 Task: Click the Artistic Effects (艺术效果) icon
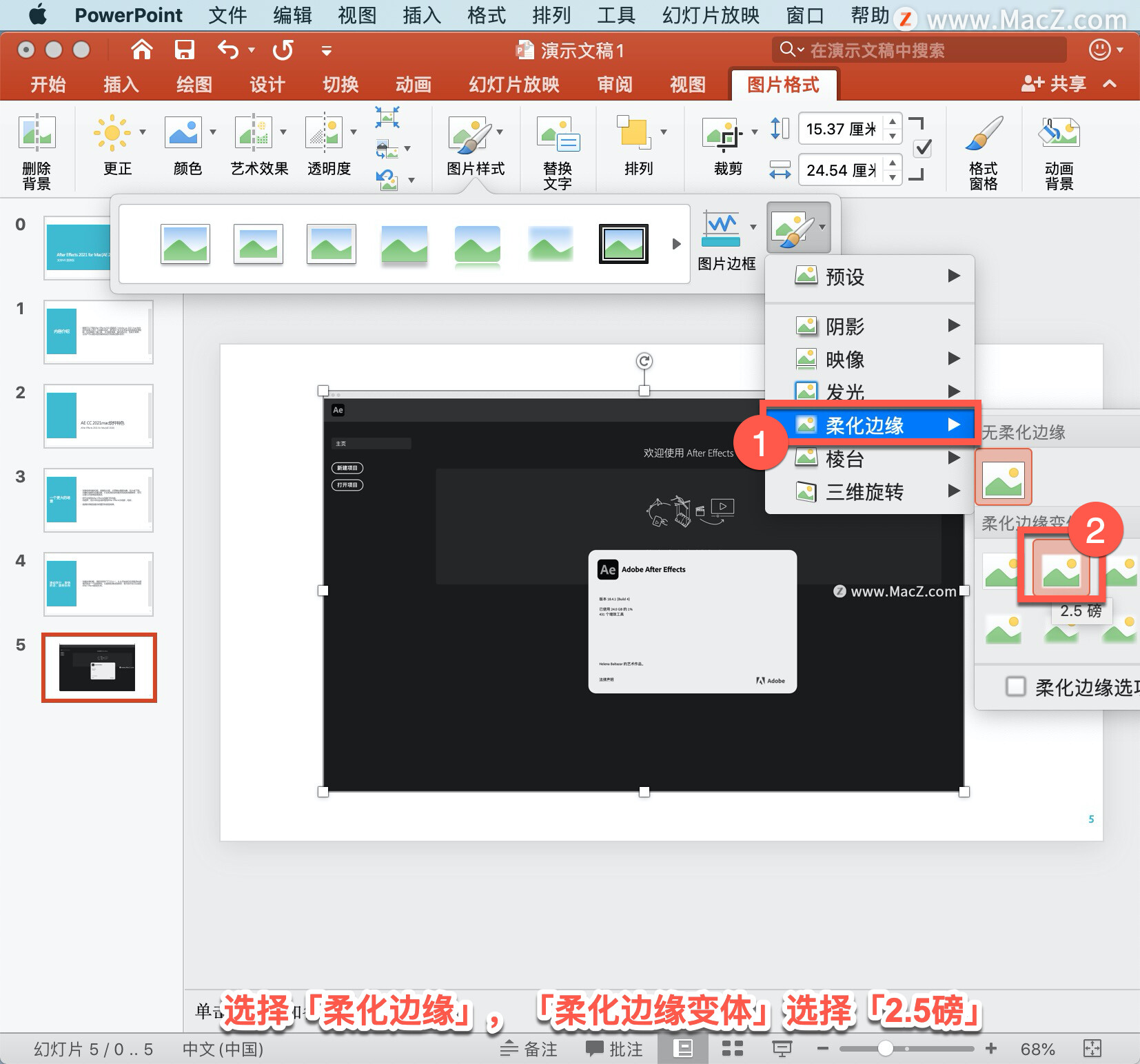pos(254,132)
